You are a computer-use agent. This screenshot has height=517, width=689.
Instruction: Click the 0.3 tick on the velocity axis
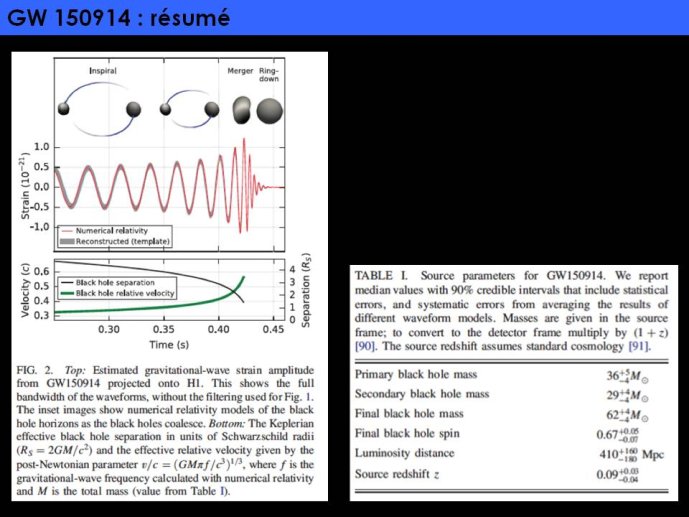coord(42,315)
